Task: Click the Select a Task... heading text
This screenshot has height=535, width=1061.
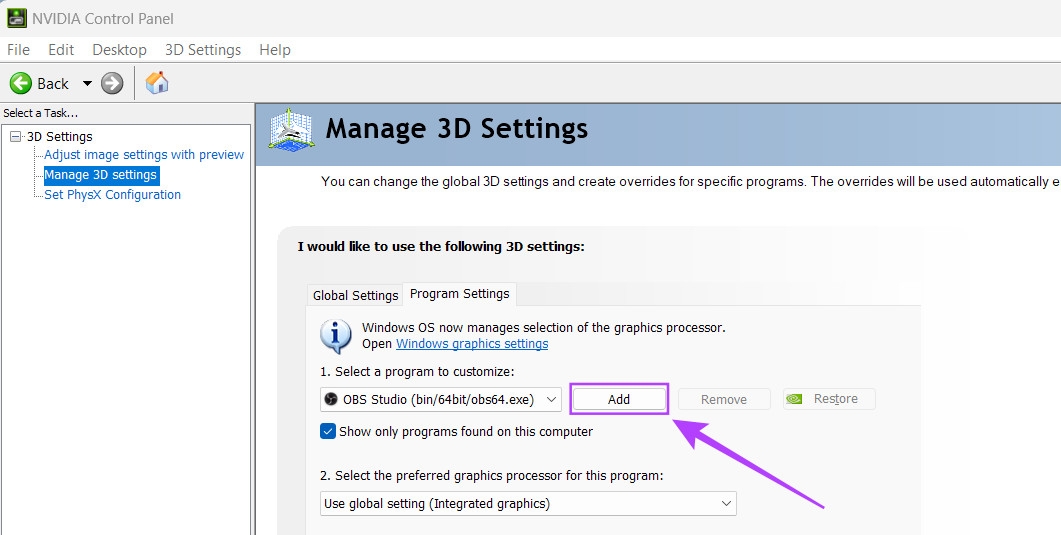Action: (41, 113)
